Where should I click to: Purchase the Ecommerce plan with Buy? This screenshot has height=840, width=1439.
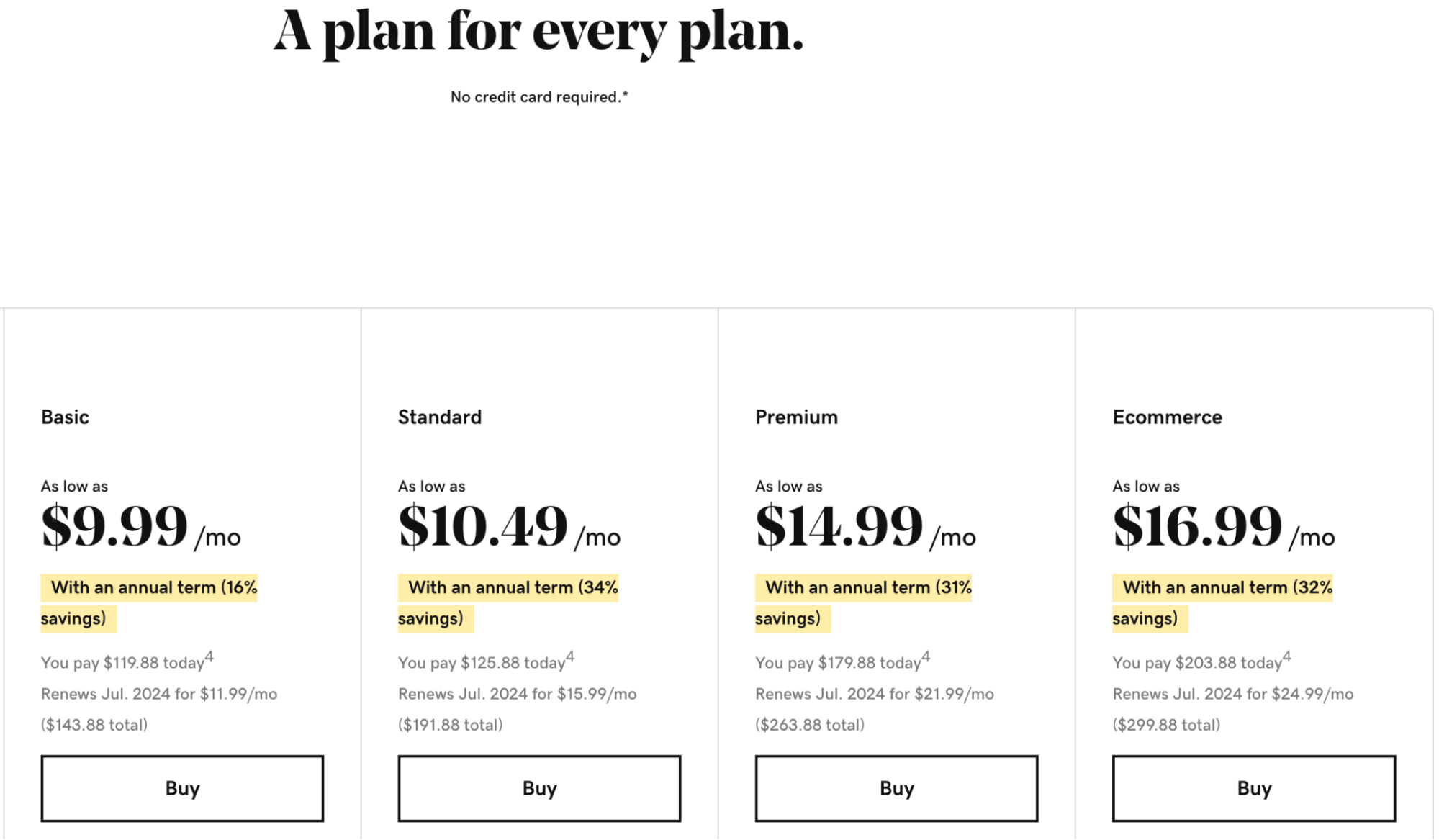[x=1253, y=788]
